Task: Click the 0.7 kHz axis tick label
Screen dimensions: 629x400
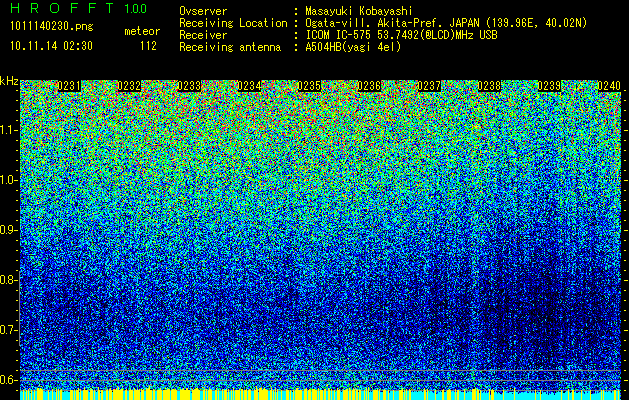Action: point(8,330)
